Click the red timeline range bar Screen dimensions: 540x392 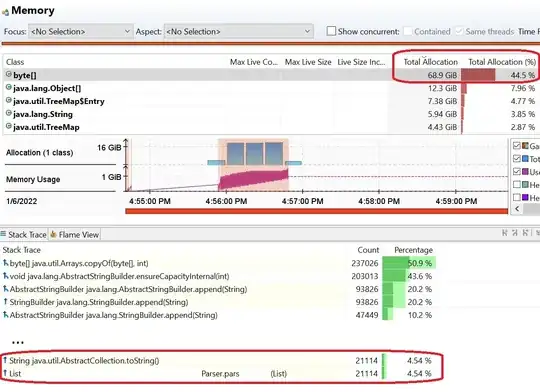(316, 211)
